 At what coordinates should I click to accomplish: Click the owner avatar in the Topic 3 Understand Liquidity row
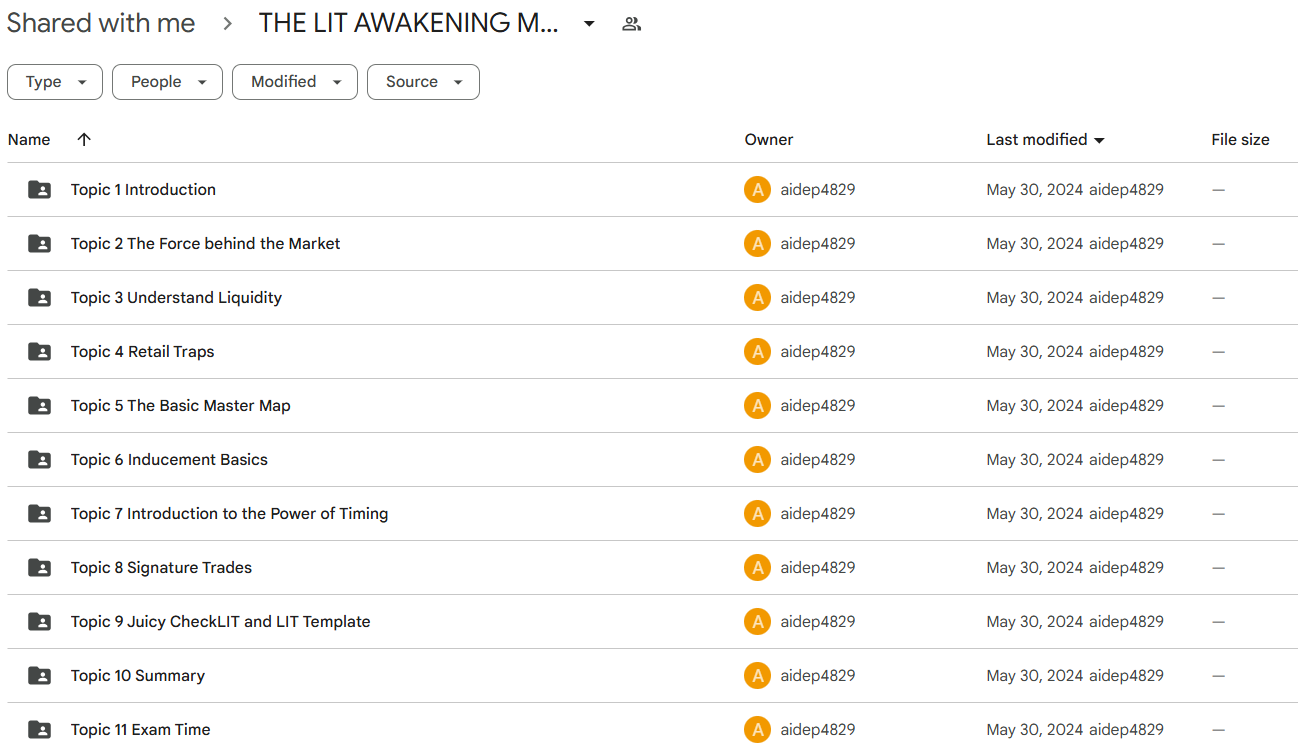click(x=758, y=297)
